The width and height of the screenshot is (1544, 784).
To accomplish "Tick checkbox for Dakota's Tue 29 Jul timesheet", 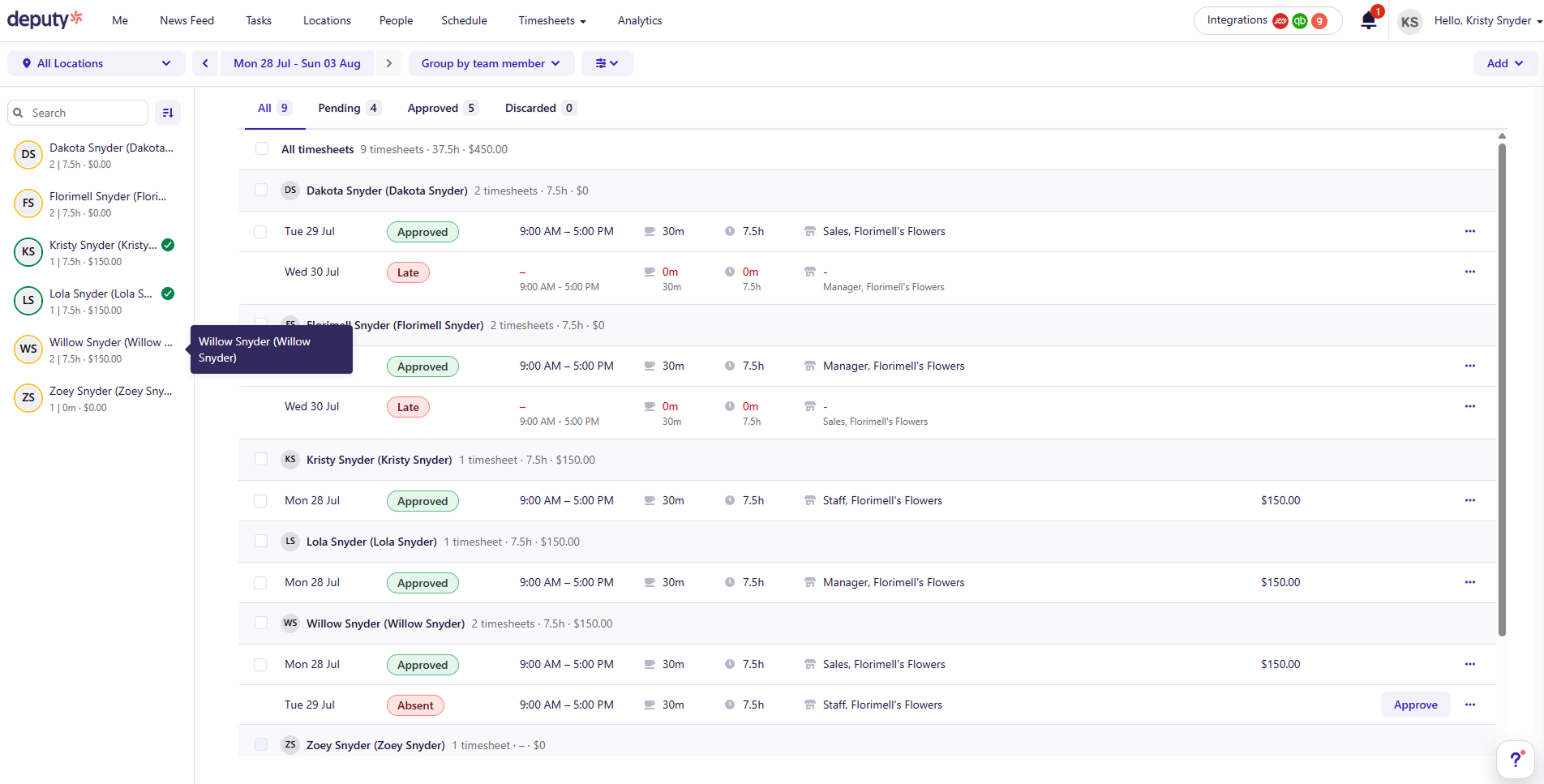I will (260, 232).
